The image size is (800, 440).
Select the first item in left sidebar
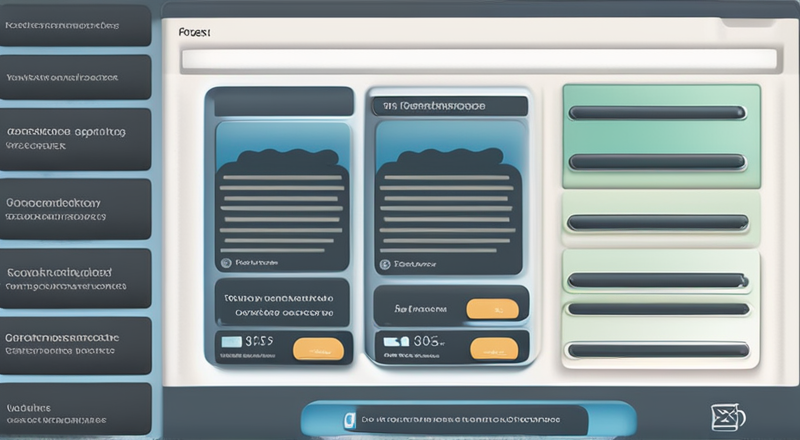coord(75,26)
